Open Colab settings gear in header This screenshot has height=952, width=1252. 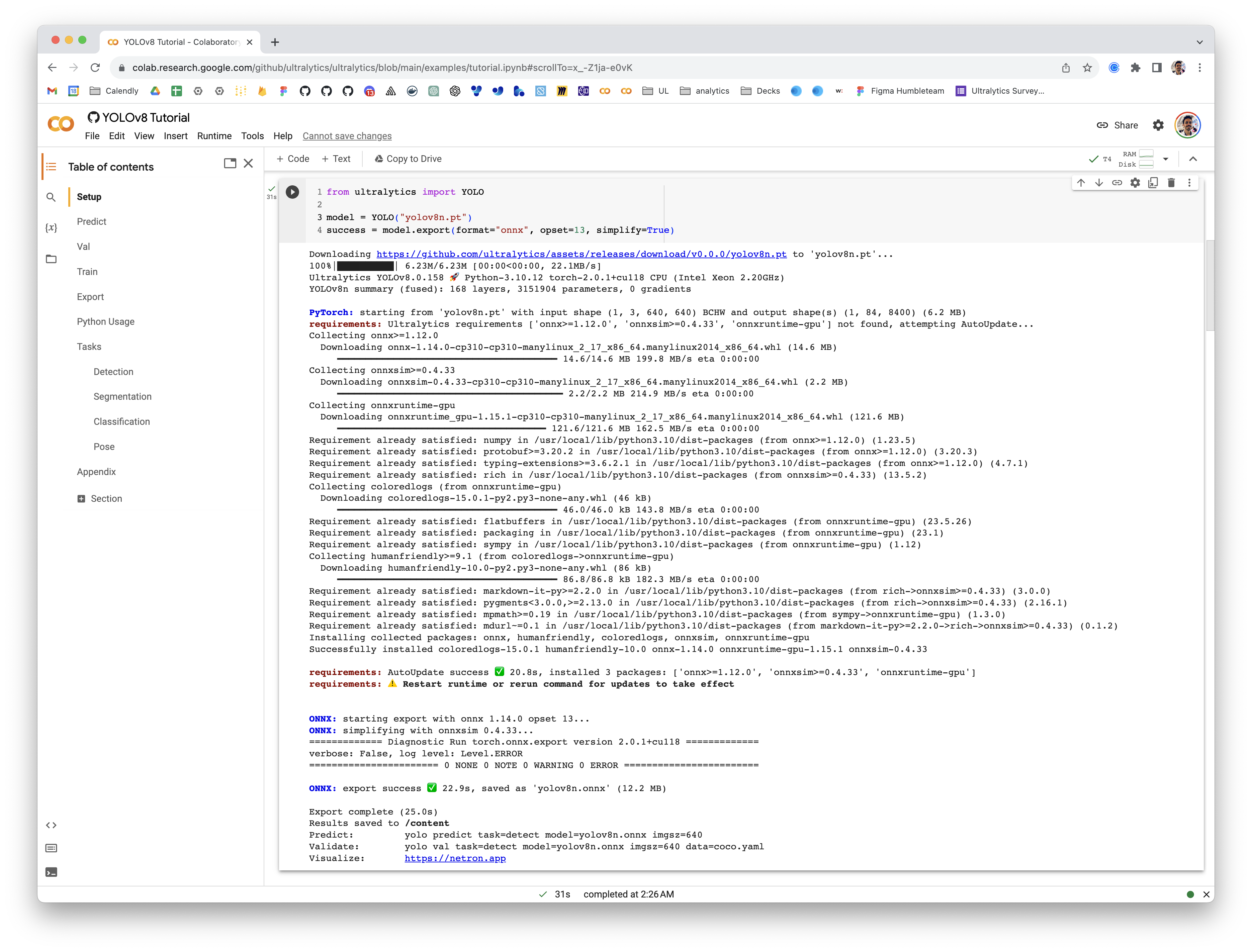click(1158, 125)
